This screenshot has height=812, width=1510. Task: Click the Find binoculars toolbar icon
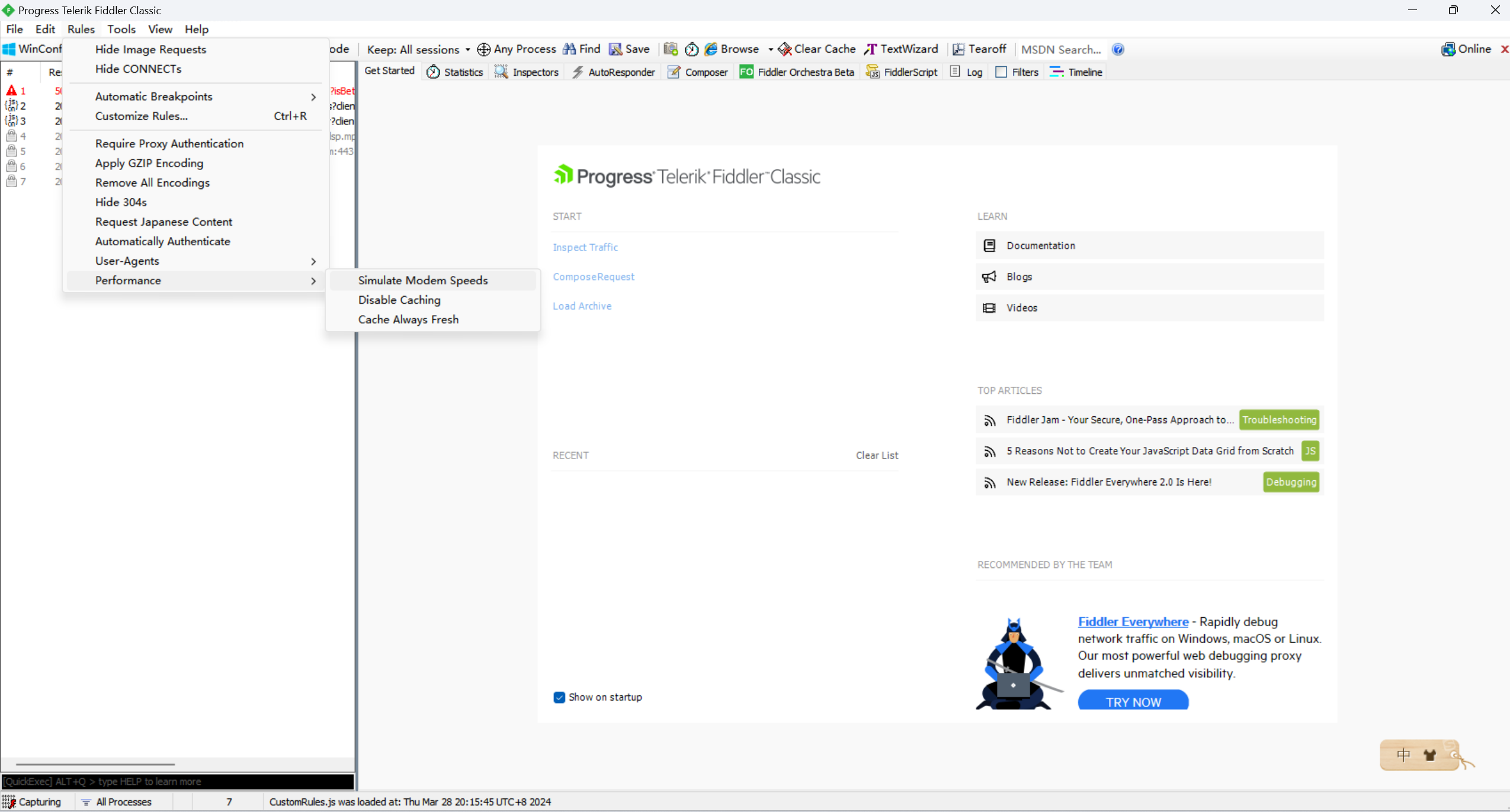tap(569, 49)
